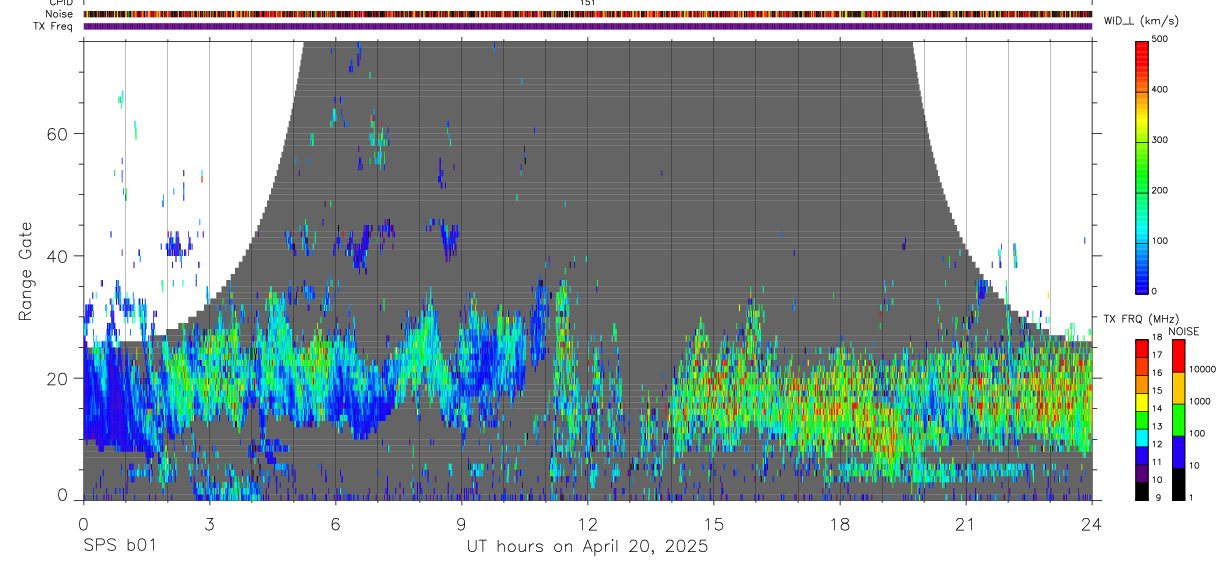1228x567 pixels.
Task: Pick the cyan segment of the TX FRQ colorbar
Action: pos(1141,437)
